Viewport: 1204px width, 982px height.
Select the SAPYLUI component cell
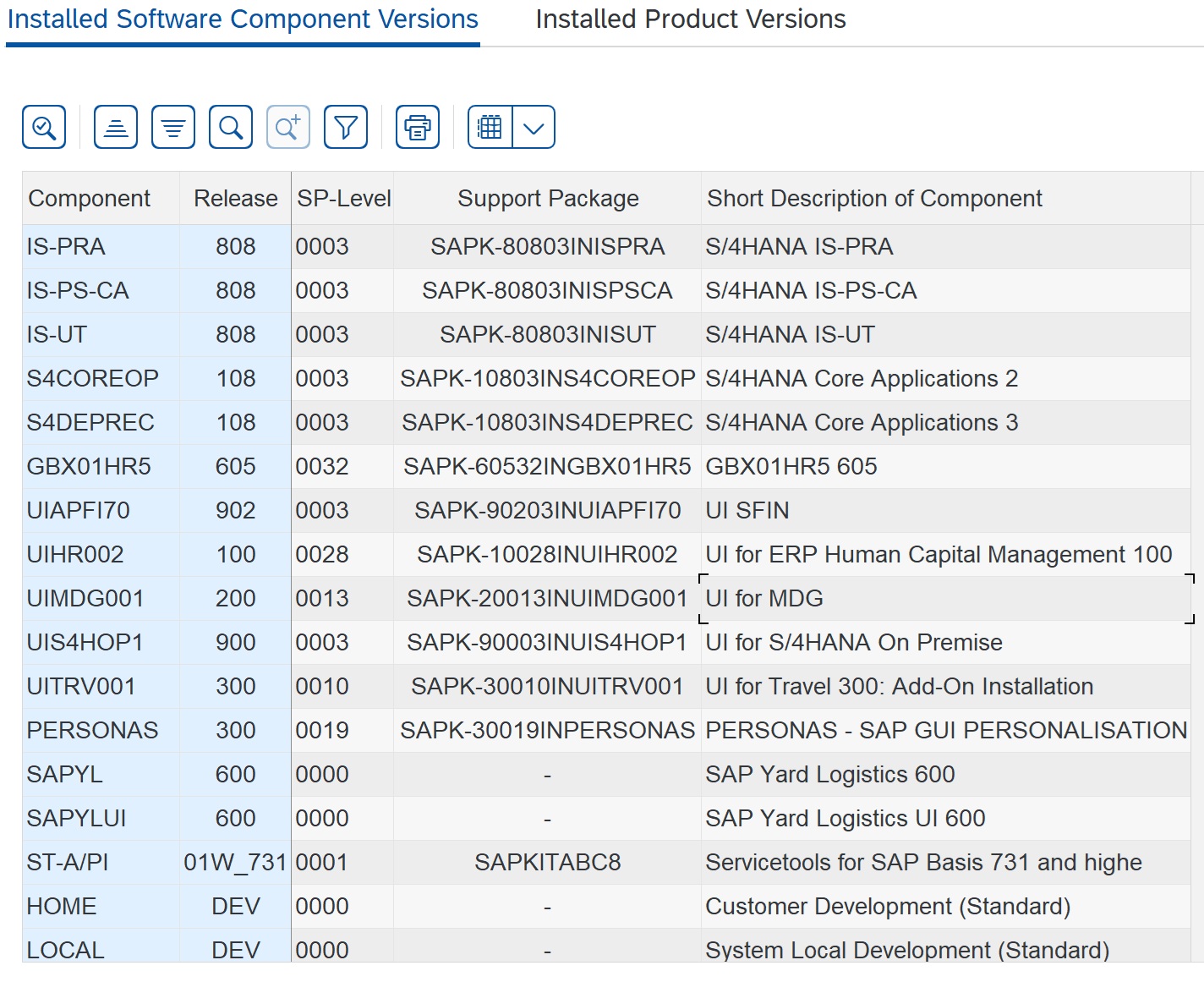(x=101, y=818)
